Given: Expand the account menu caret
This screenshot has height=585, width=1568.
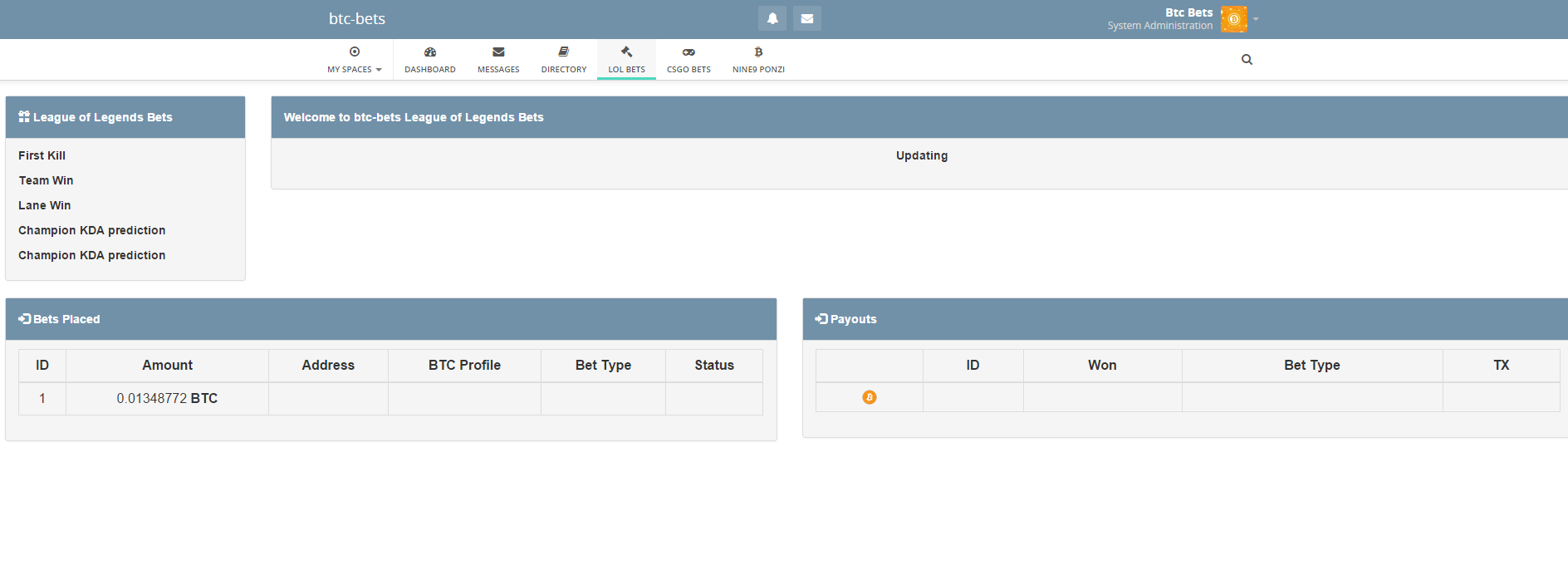Looking at the screenshot, I should 1256,19.
